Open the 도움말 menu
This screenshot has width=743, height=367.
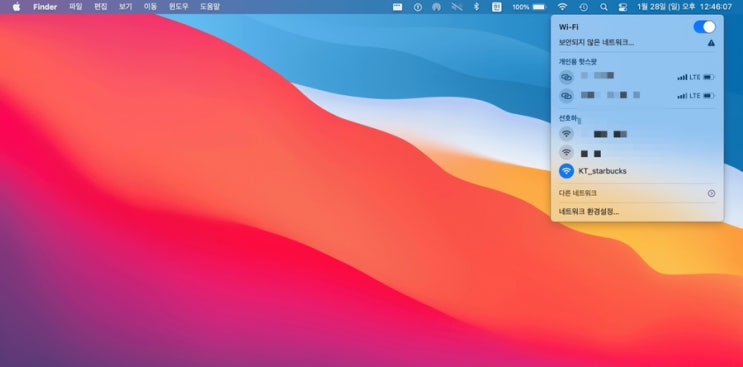click(210, 7)
